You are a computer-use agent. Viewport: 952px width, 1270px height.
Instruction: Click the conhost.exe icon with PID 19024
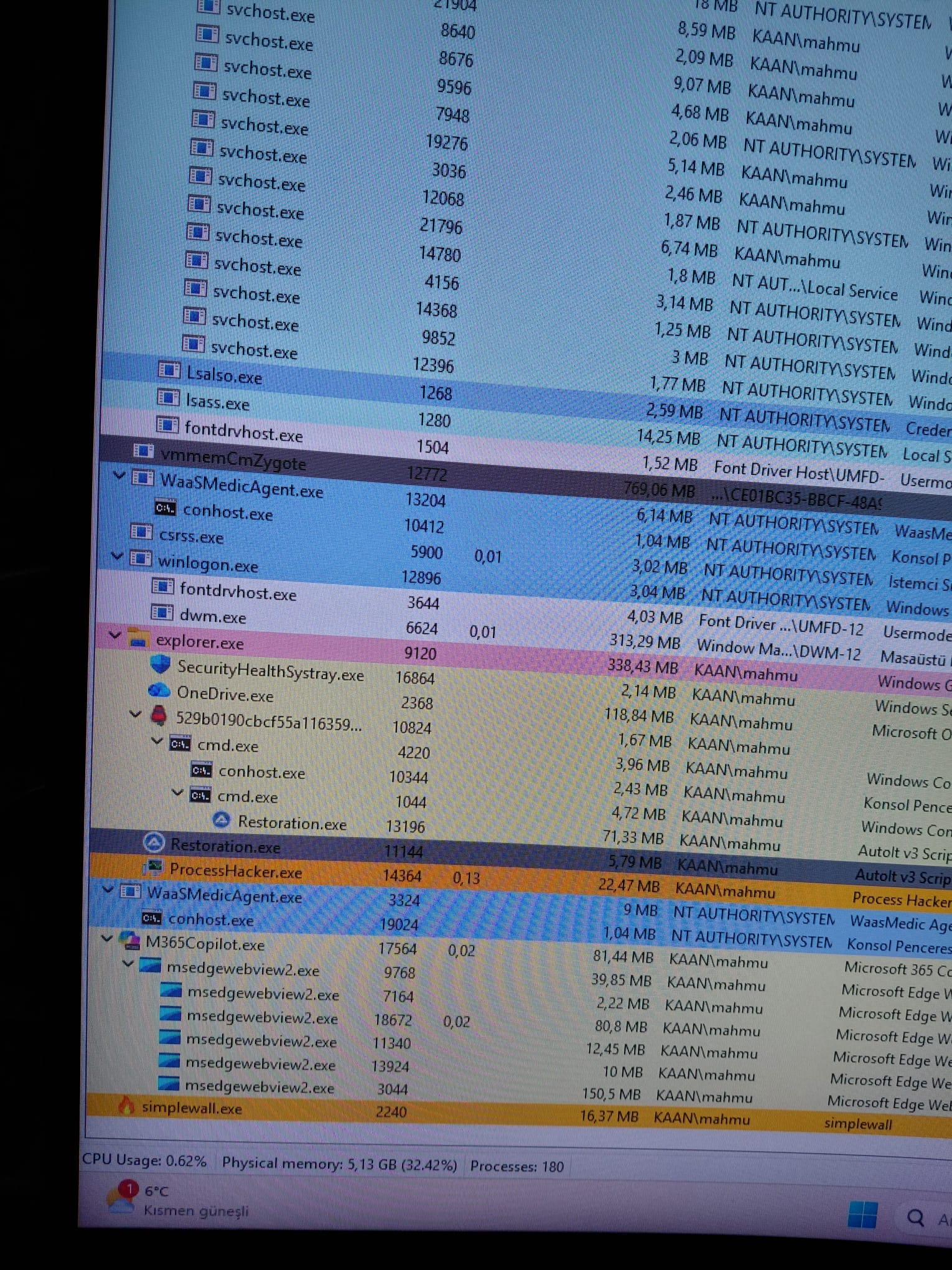pos(152,918)
